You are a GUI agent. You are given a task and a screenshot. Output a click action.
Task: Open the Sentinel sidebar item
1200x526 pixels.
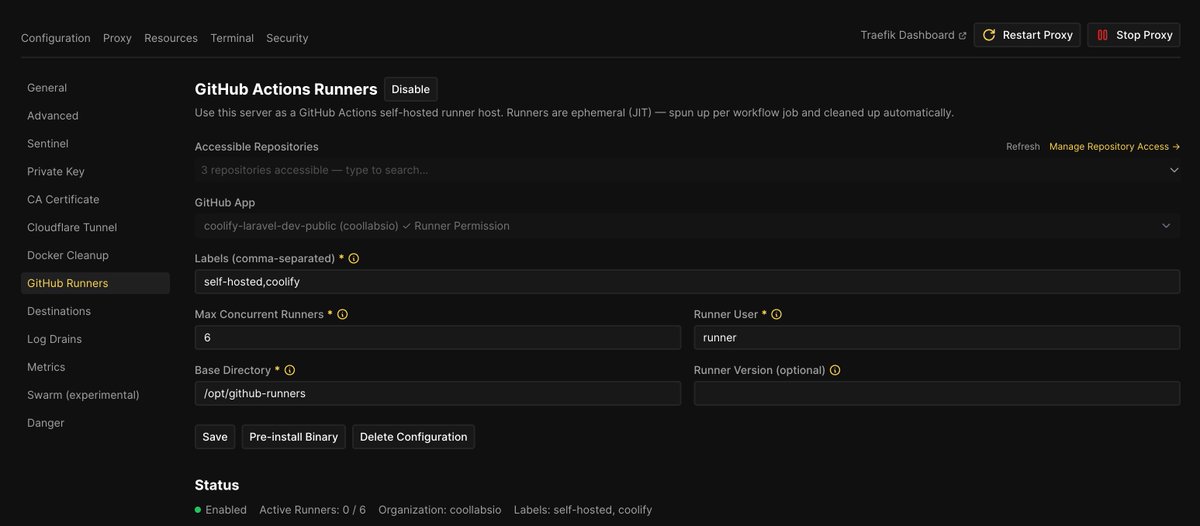pos(95,144)
